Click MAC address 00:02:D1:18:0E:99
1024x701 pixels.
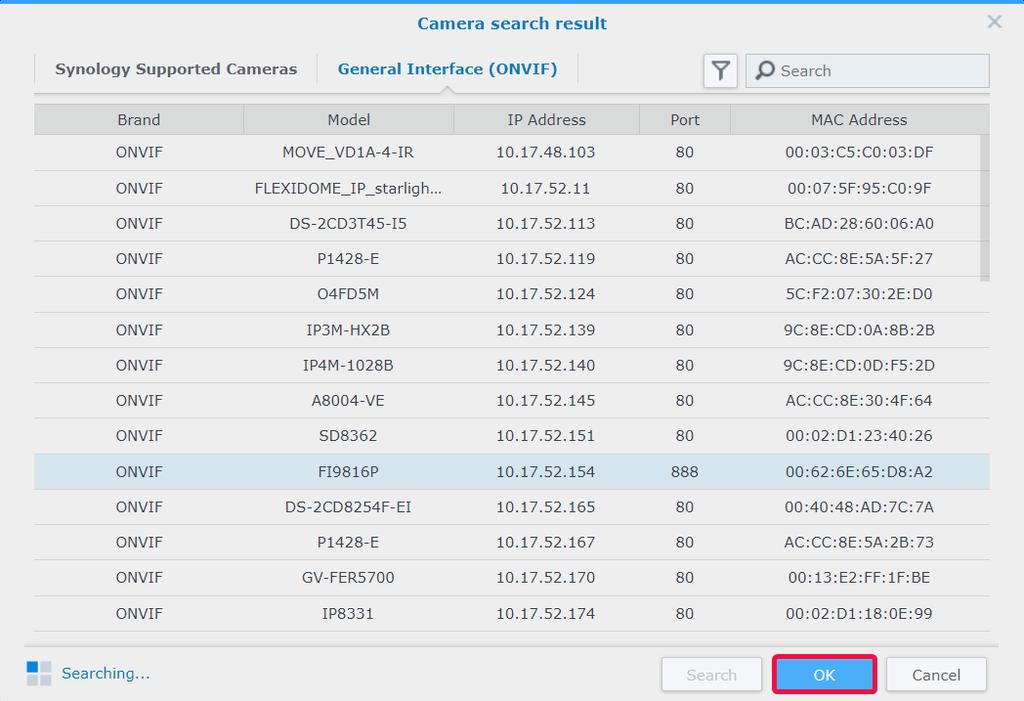pyautogui.click(x=859, y=614)
